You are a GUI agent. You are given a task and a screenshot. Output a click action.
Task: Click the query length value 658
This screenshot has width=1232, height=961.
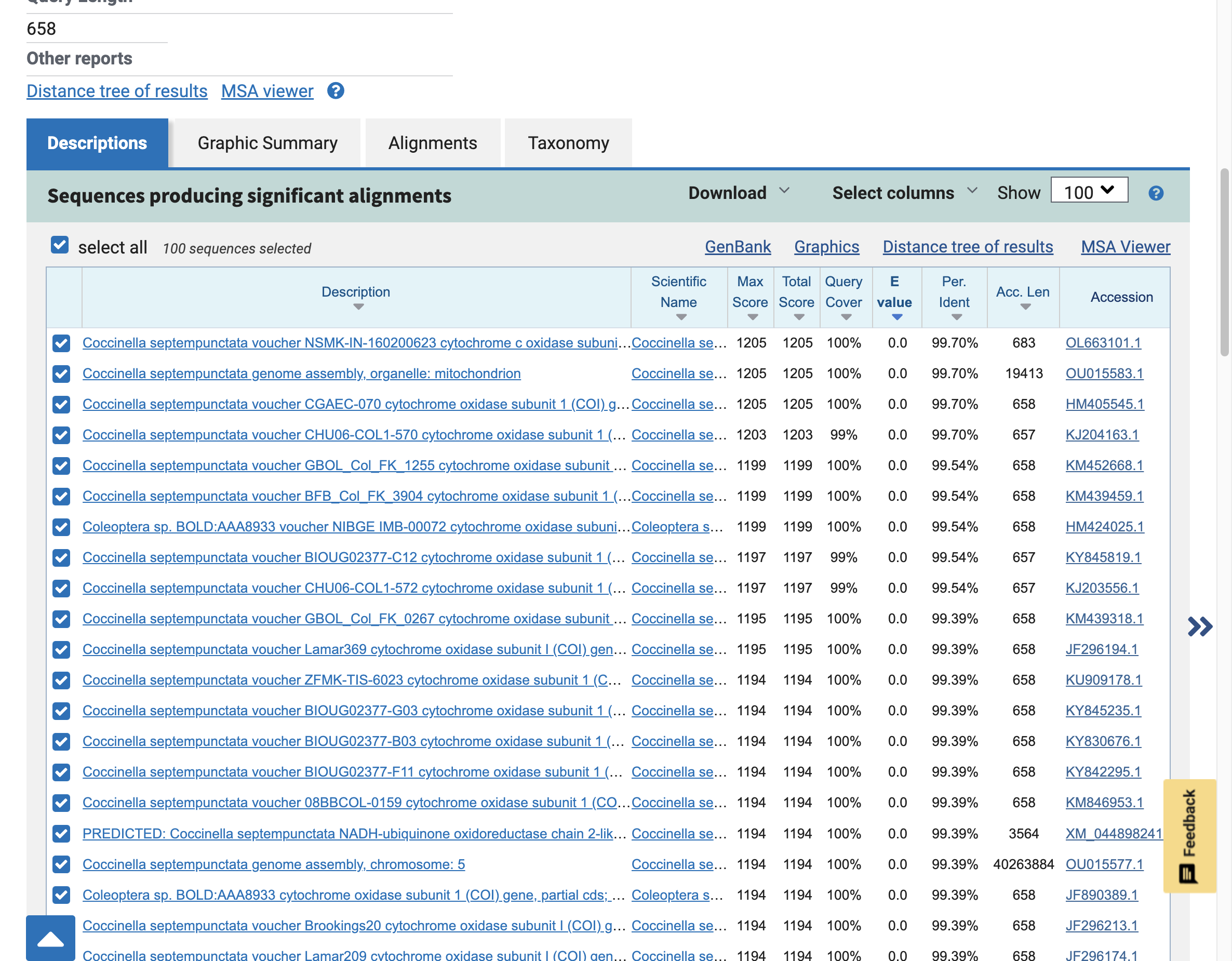tap(41, 29)
